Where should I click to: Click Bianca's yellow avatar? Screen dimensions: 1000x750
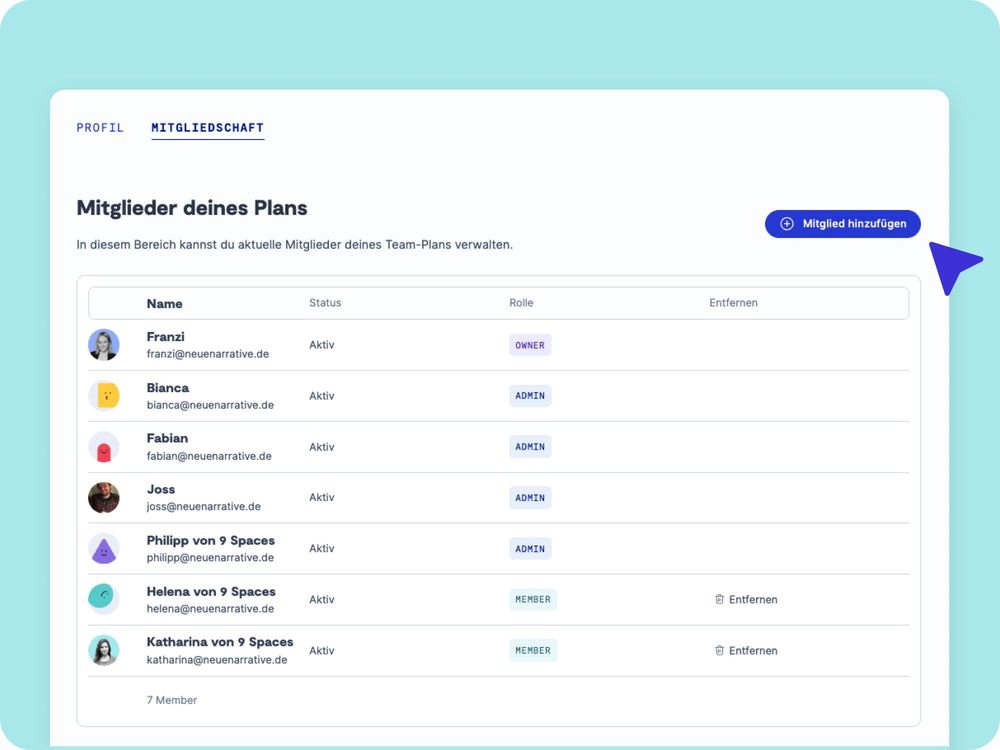click(104, 396)
